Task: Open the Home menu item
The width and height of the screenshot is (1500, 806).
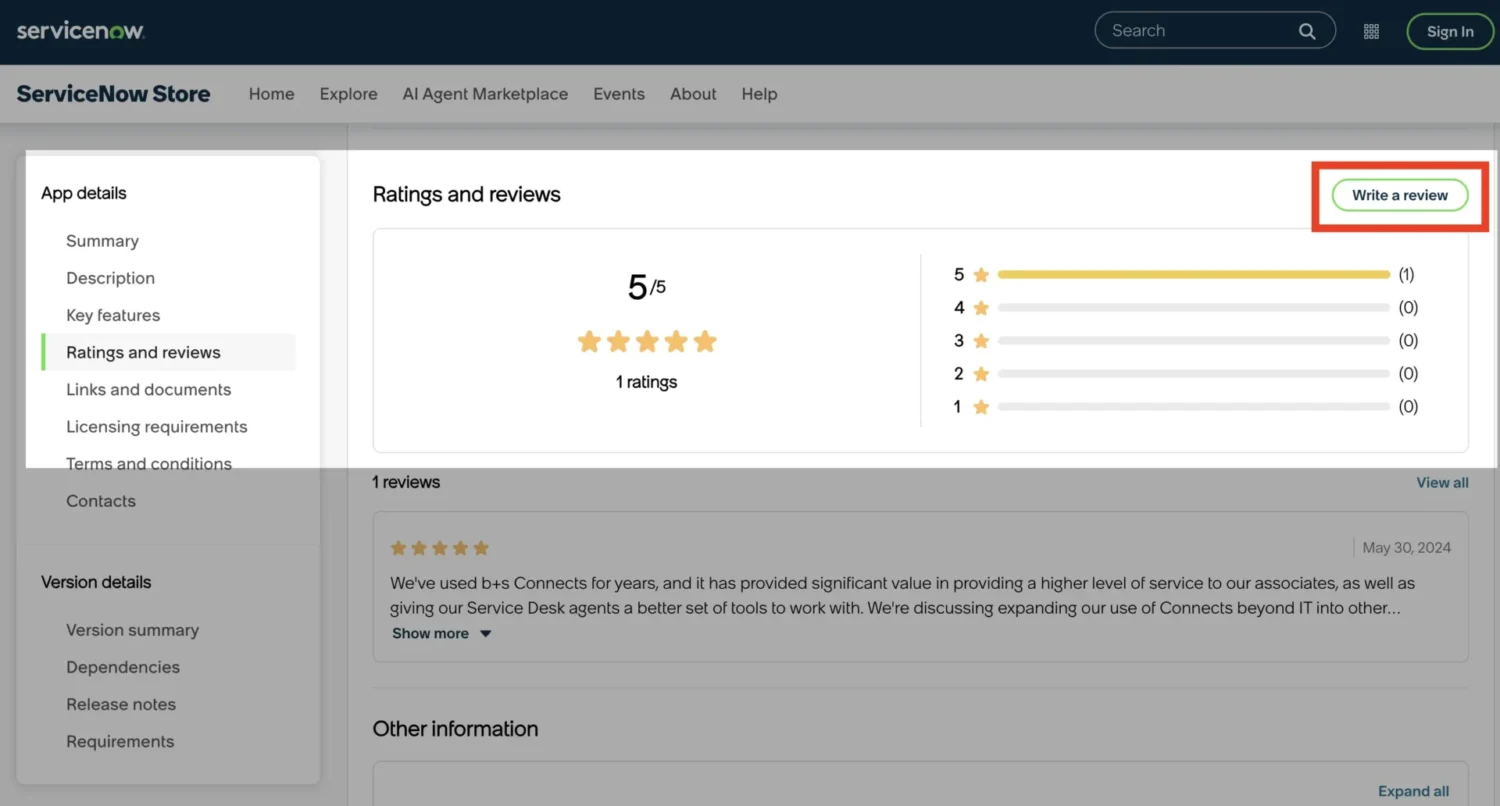Action: pyautogui.click(x=271, y=94)
